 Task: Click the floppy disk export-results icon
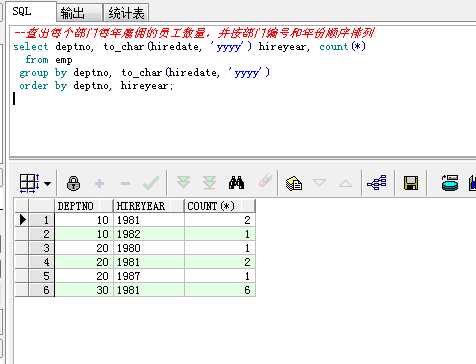(x=411, y=183)
